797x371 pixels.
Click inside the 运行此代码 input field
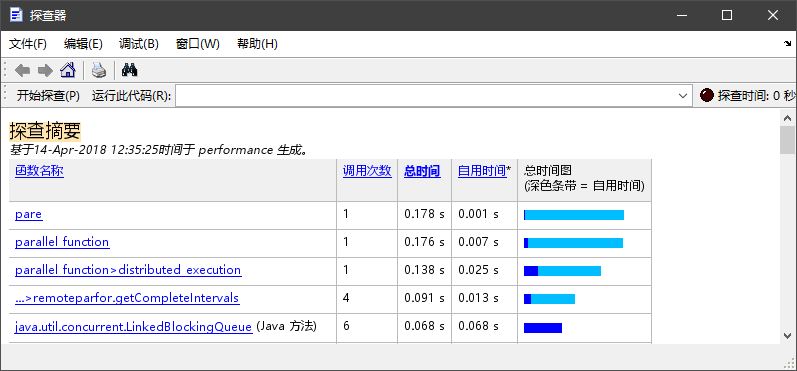click(425, 96)
